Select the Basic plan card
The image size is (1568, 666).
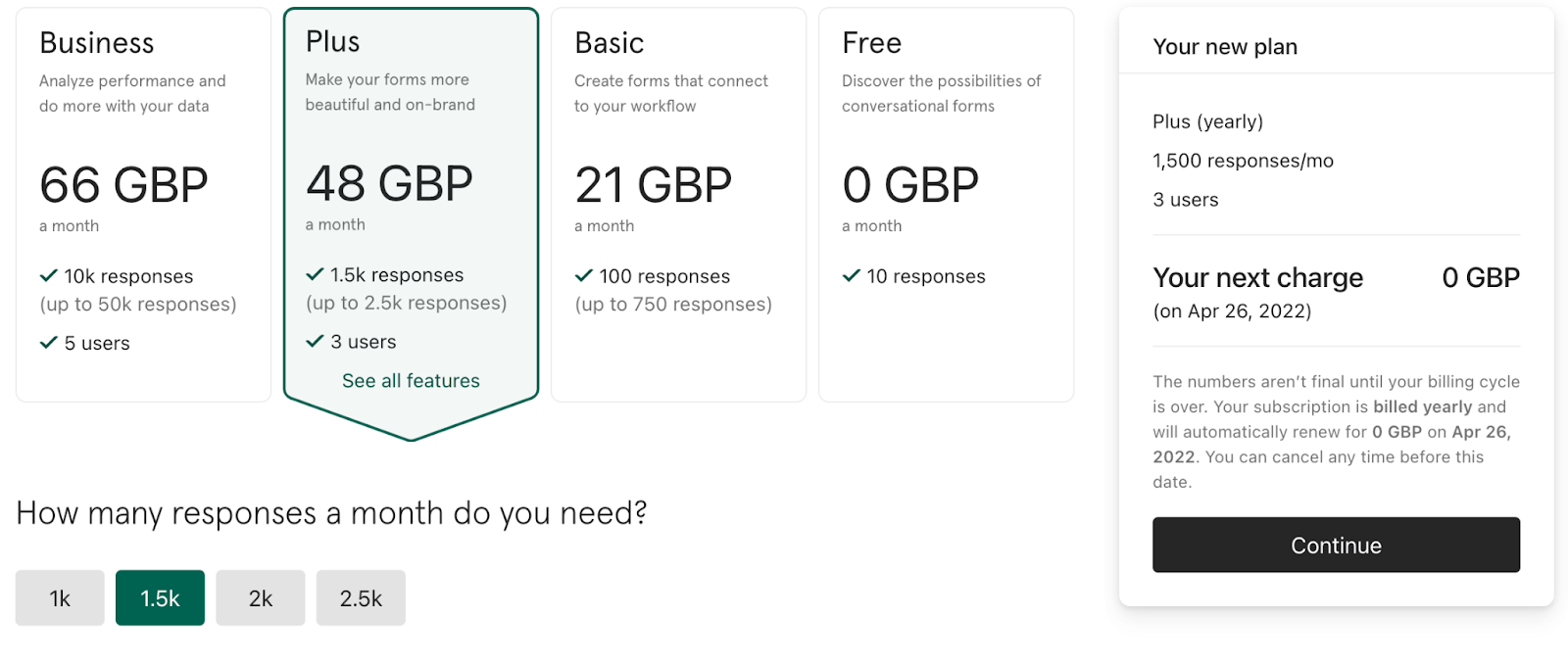(x=678, y=205)
